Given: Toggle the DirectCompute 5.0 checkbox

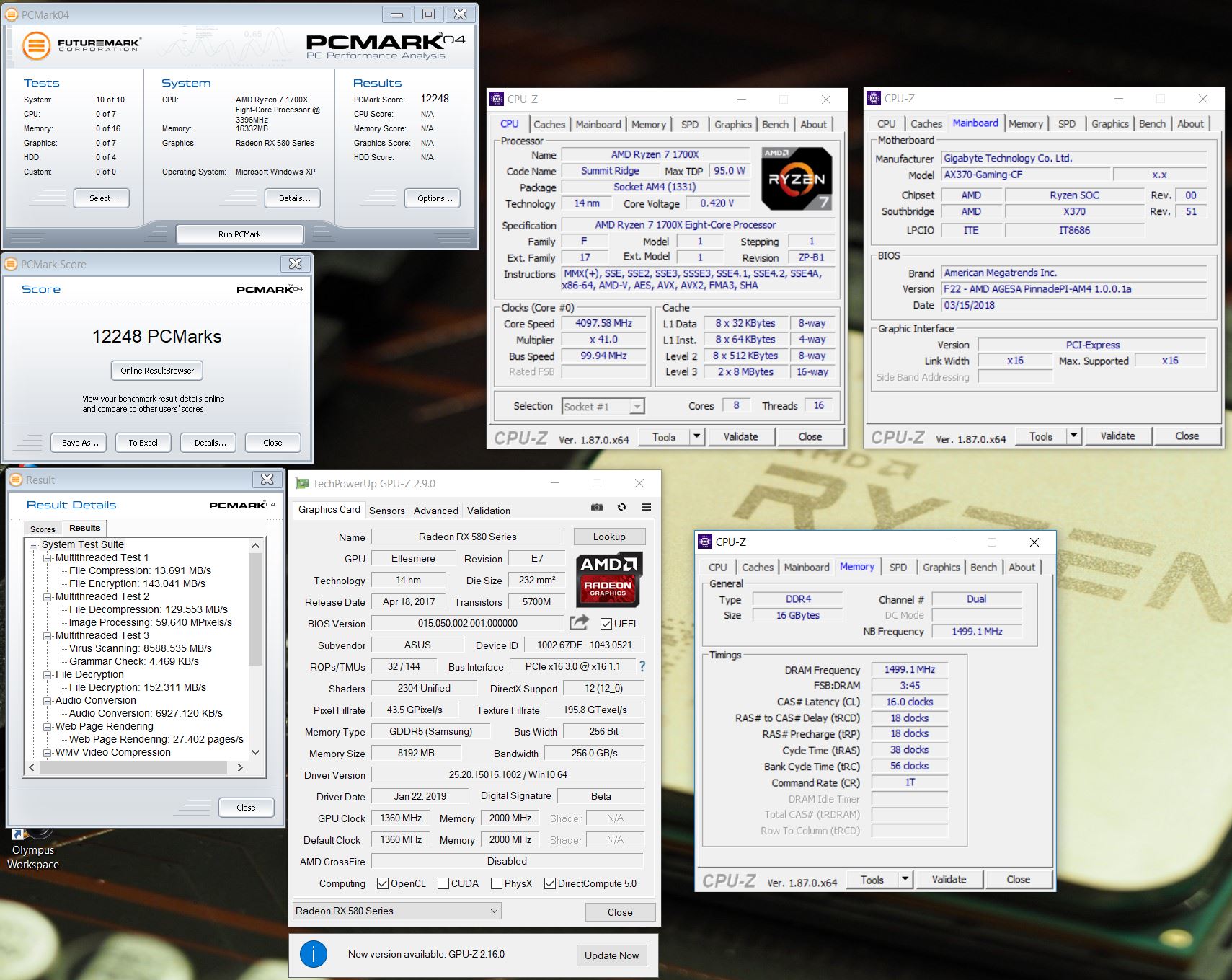Looking at the screenshot, I should click(550, 883).
